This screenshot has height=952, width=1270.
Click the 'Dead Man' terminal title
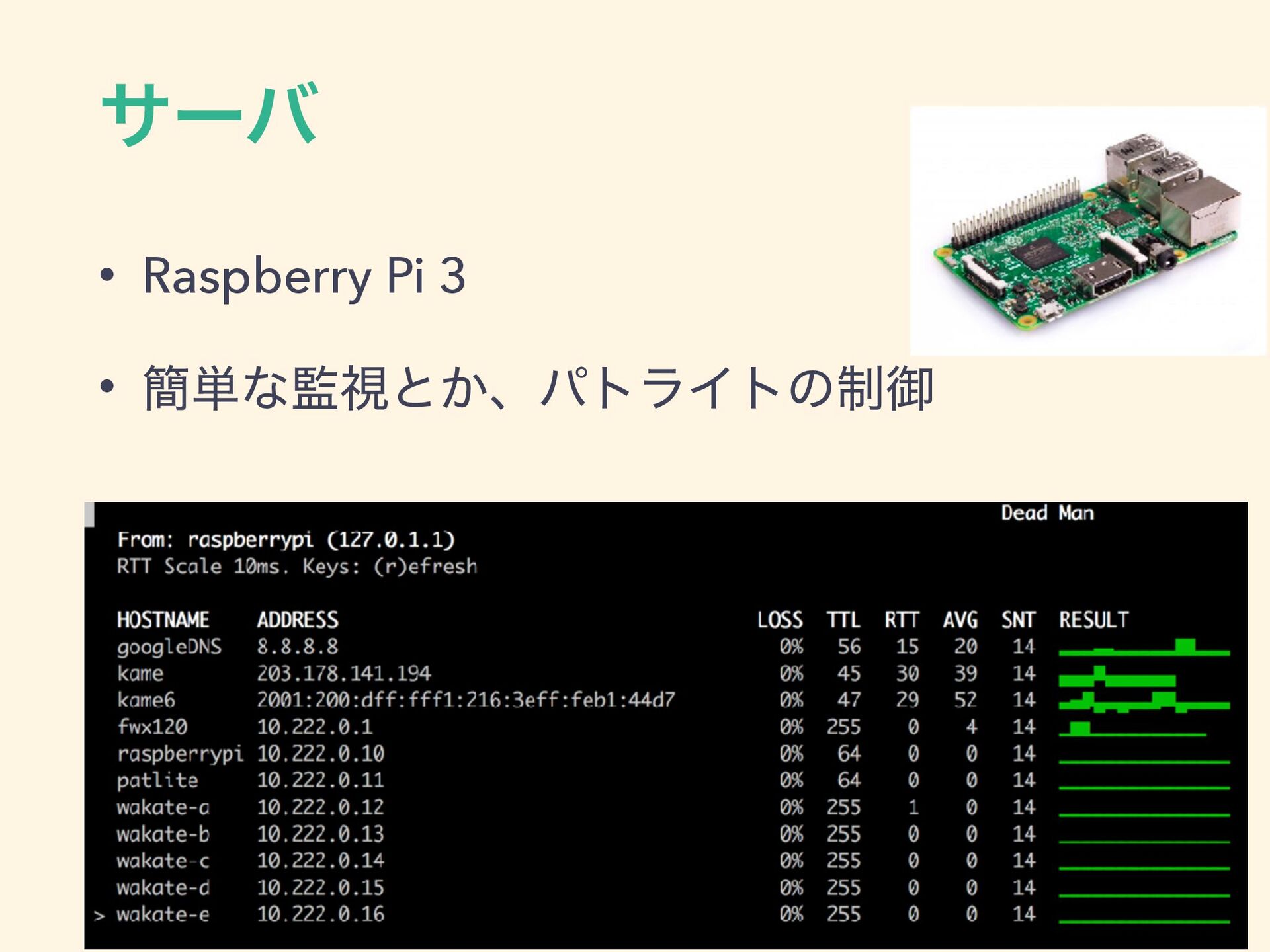click(x=1047, y=513)
